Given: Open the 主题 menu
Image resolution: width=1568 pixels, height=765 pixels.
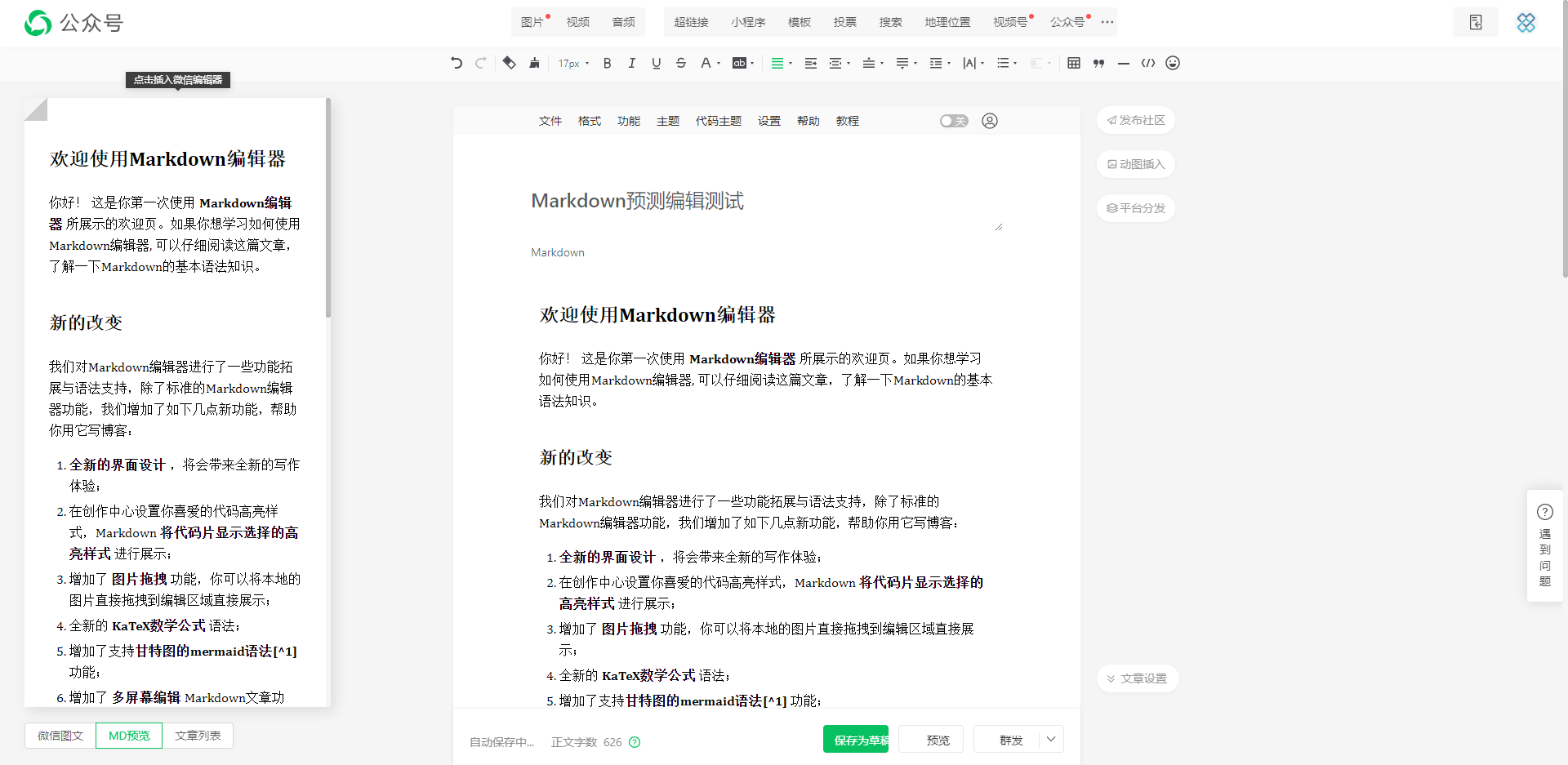Looking at the screenshot, I should tap(668, 121).
